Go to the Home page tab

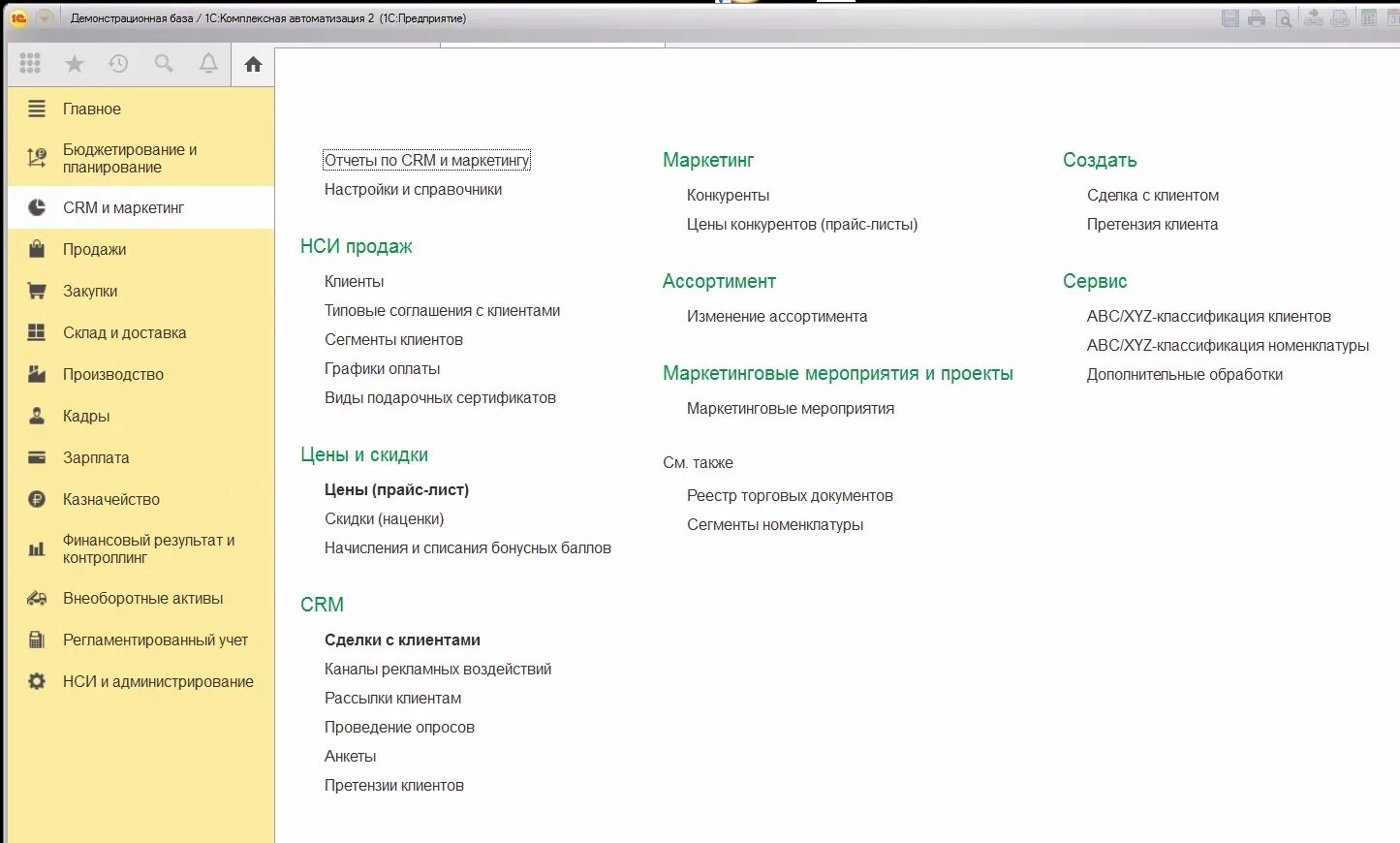[253, 64]
